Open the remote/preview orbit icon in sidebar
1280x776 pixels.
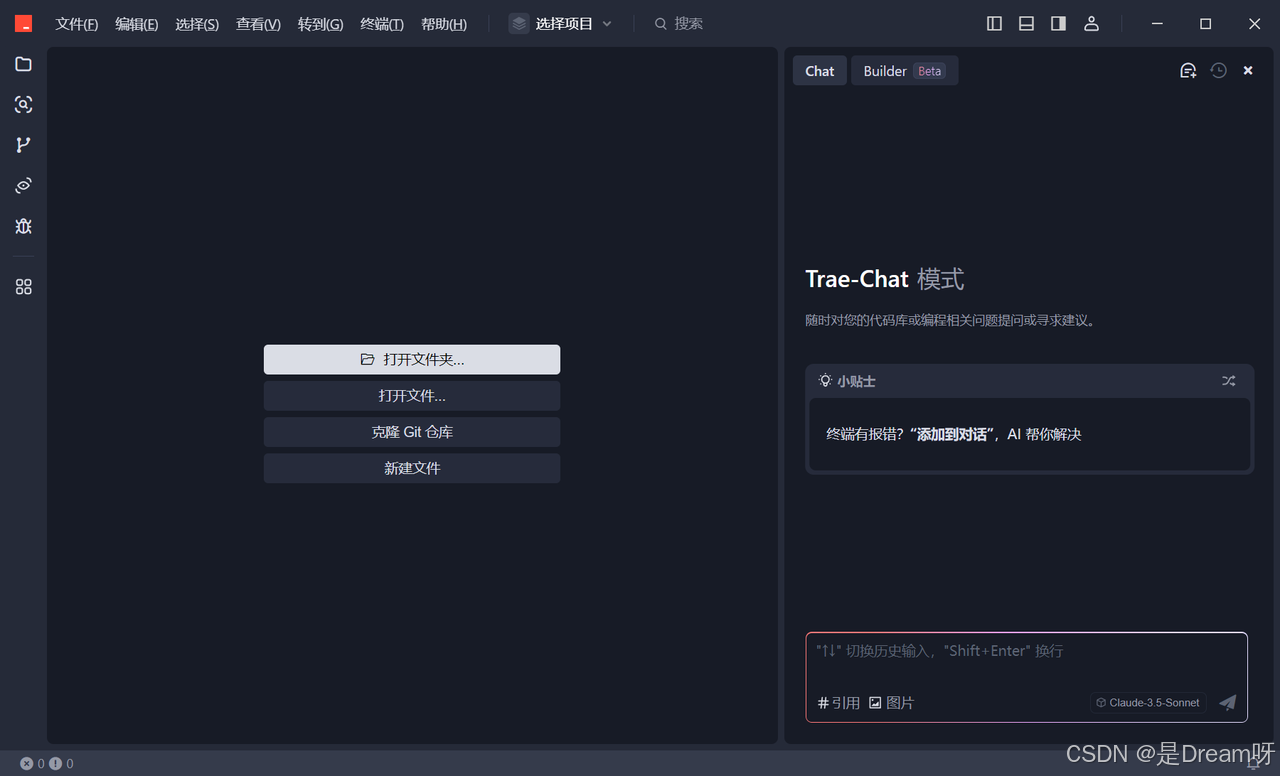coord(24,186)
